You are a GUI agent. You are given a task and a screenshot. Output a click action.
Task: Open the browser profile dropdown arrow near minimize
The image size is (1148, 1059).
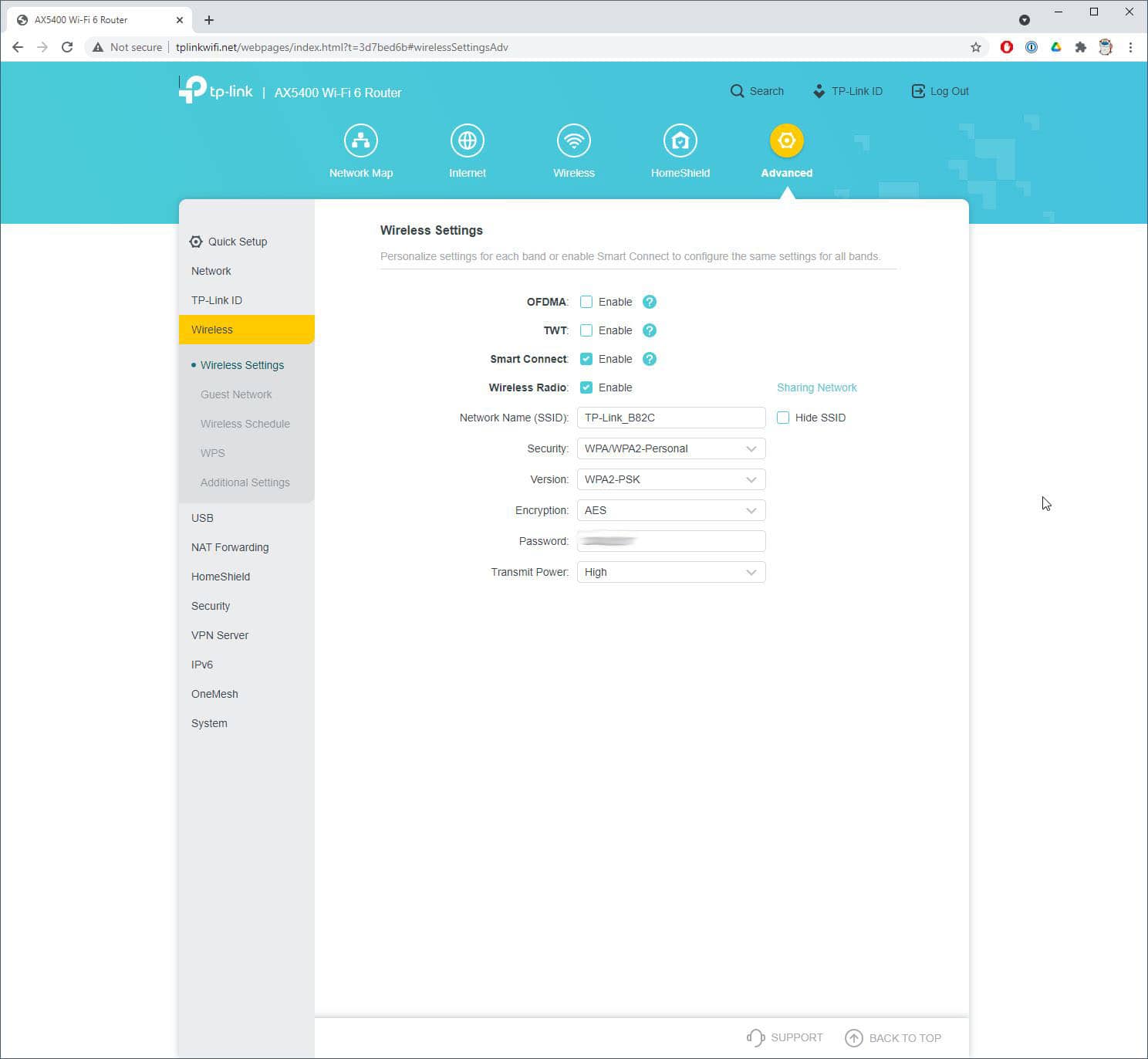point(1025,20)
